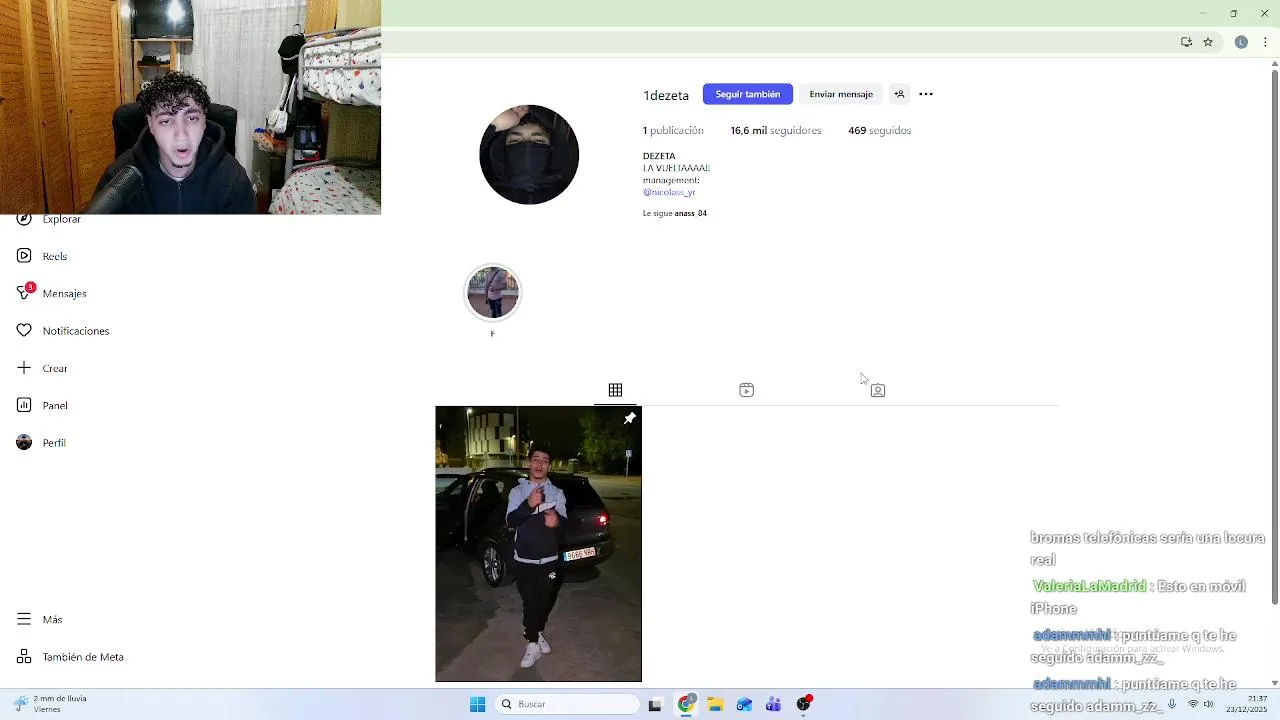
Task: Click the Crear plus icon
Action: pos(24,368)
